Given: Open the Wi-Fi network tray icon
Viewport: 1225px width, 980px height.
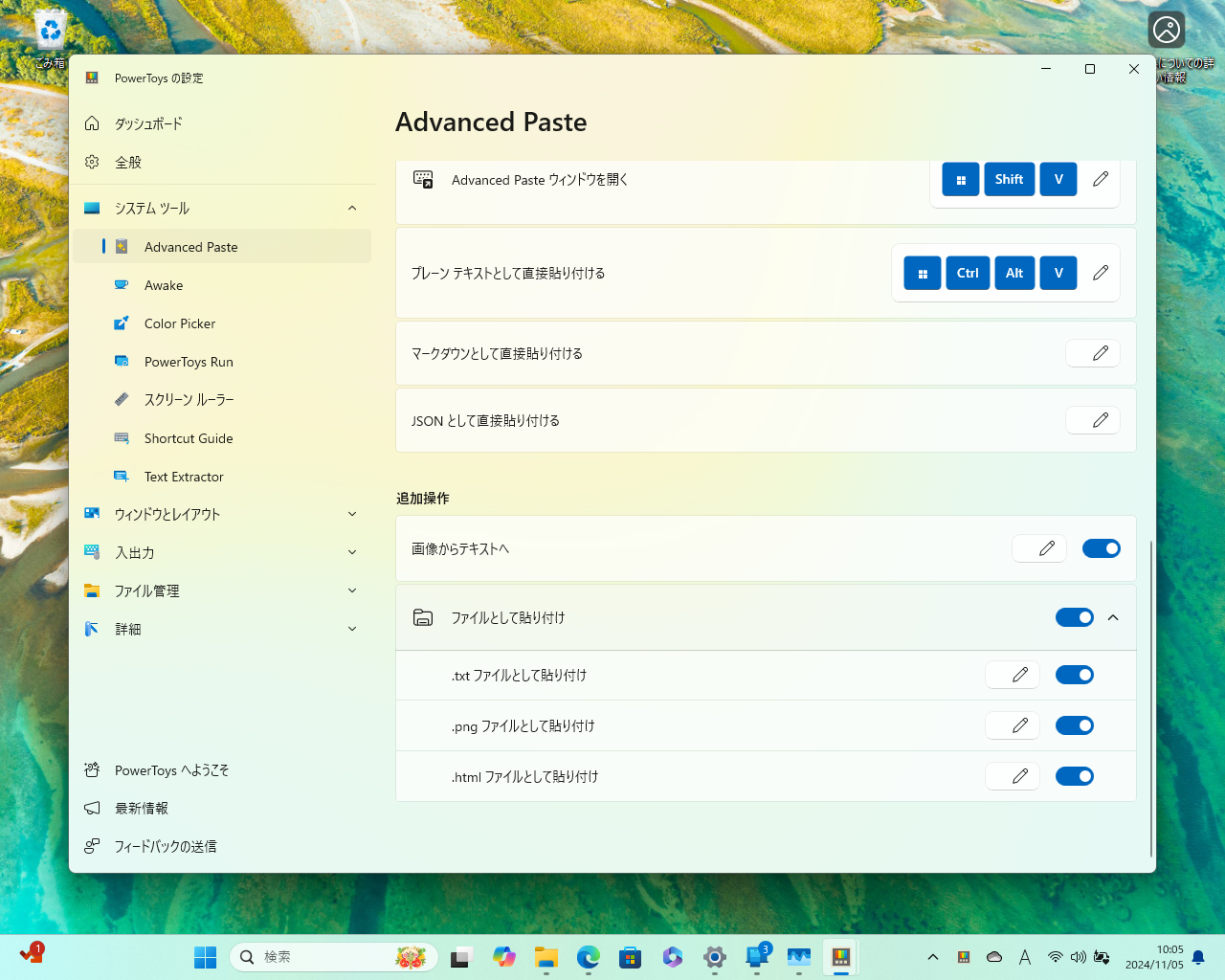Looking at the screenshot, I should coord(1056,957).
